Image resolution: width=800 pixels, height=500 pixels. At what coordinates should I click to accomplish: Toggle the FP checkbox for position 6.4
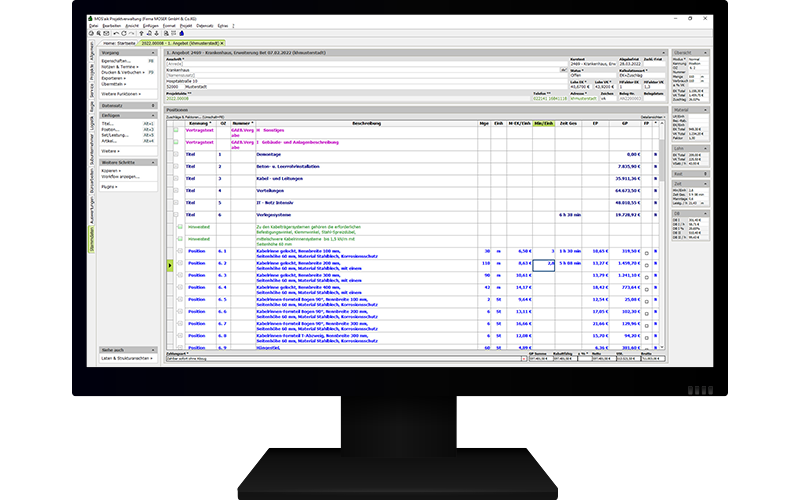(646, 289)
